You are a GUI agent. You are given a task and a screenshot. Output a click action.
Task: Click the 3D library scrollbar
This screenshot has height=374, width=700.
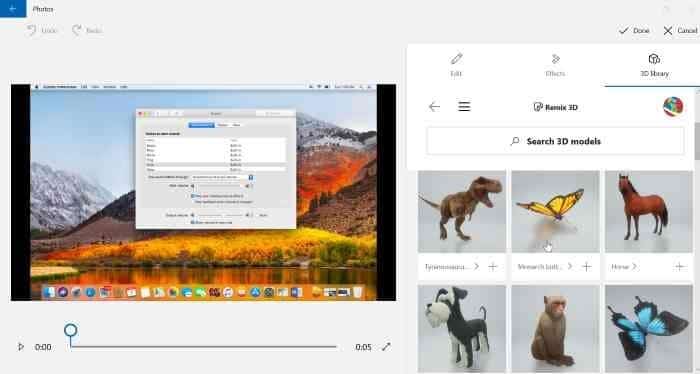[x=697, y=134]
